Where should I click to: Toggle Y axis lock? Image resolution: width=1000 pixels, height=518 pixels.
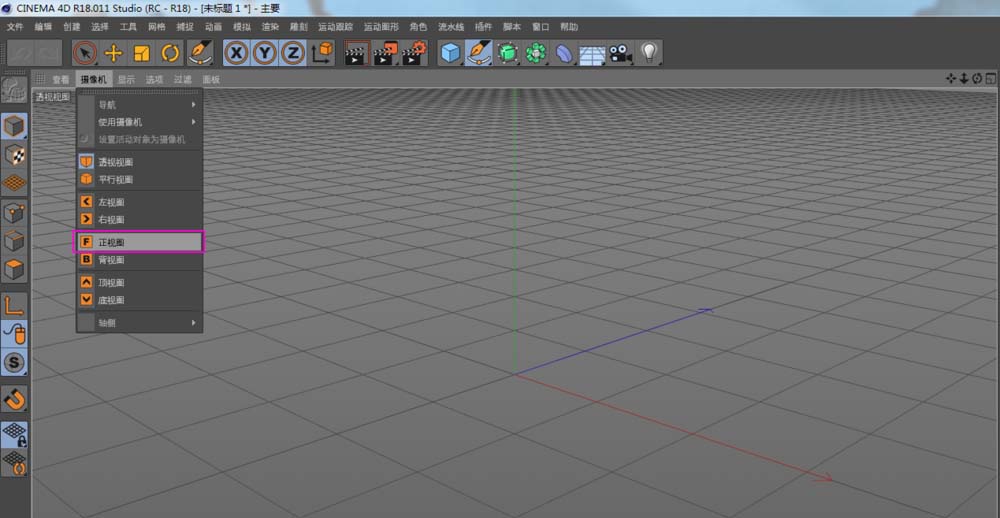tap(265, 53)
